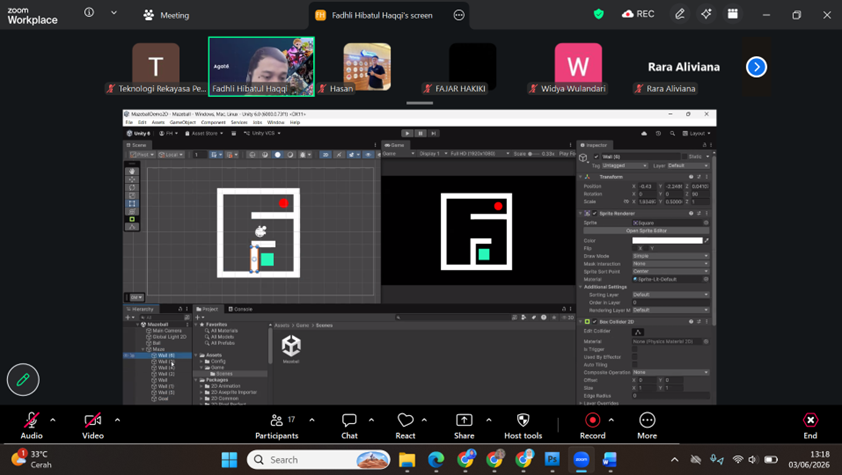Screen dimensions: 842x475
Task: Toggle Sprite Renderer enabled checkbox
Action: click(x=594, y=214)
